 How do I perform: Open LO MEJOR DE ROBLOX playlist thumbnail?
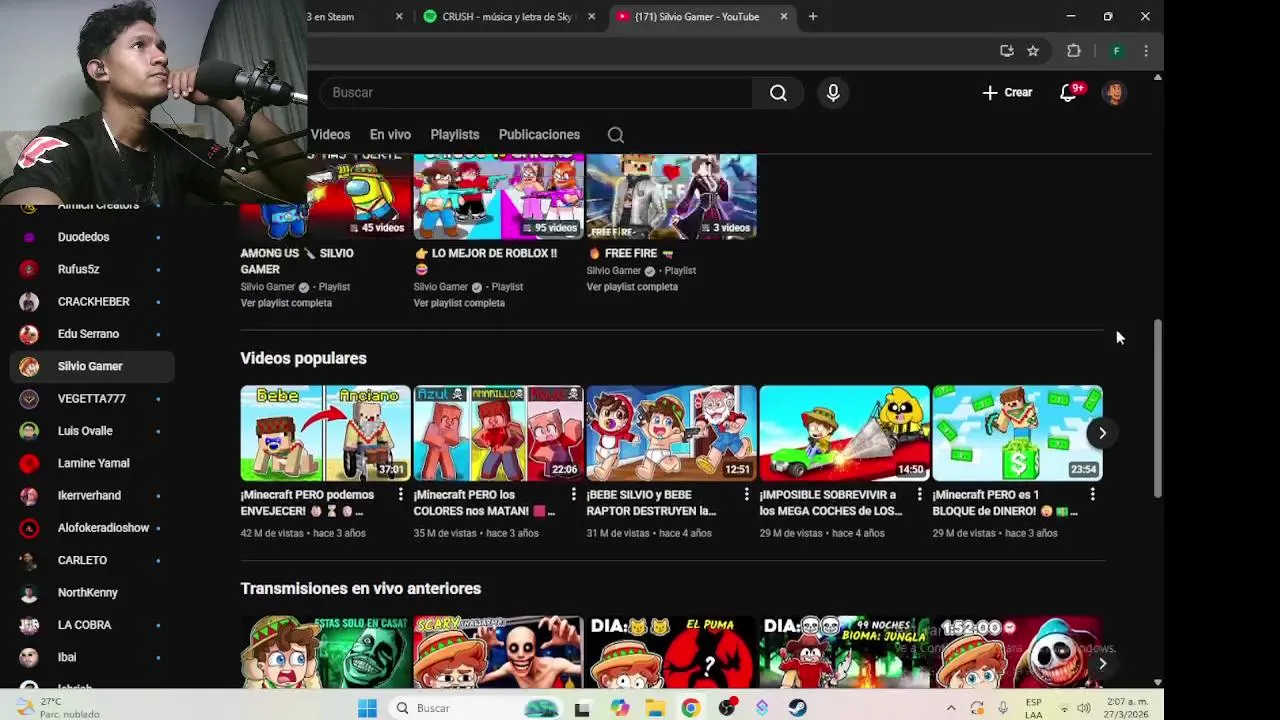[498, 196]
